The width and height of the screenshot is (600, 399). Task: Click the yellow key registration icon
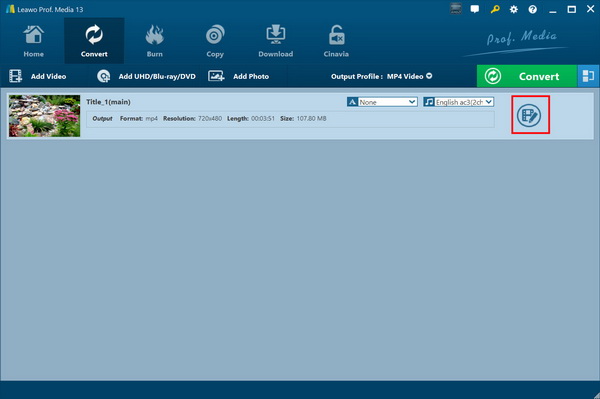[x=495, y=9]
